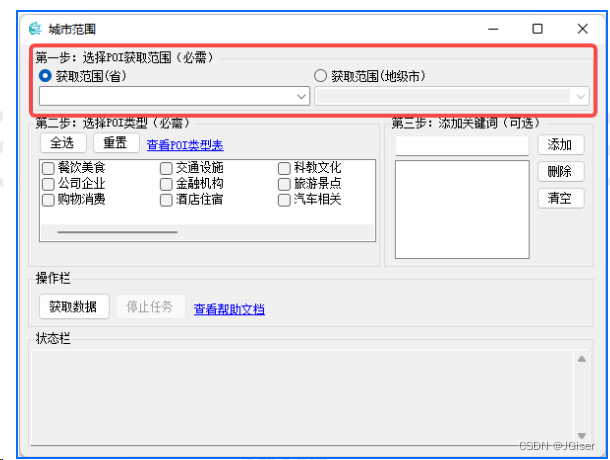Image resolution: width=610 pixels, height=460 pixels.
Task: Check the 购物消费 checkbox
Action: (x=48, y=200)
